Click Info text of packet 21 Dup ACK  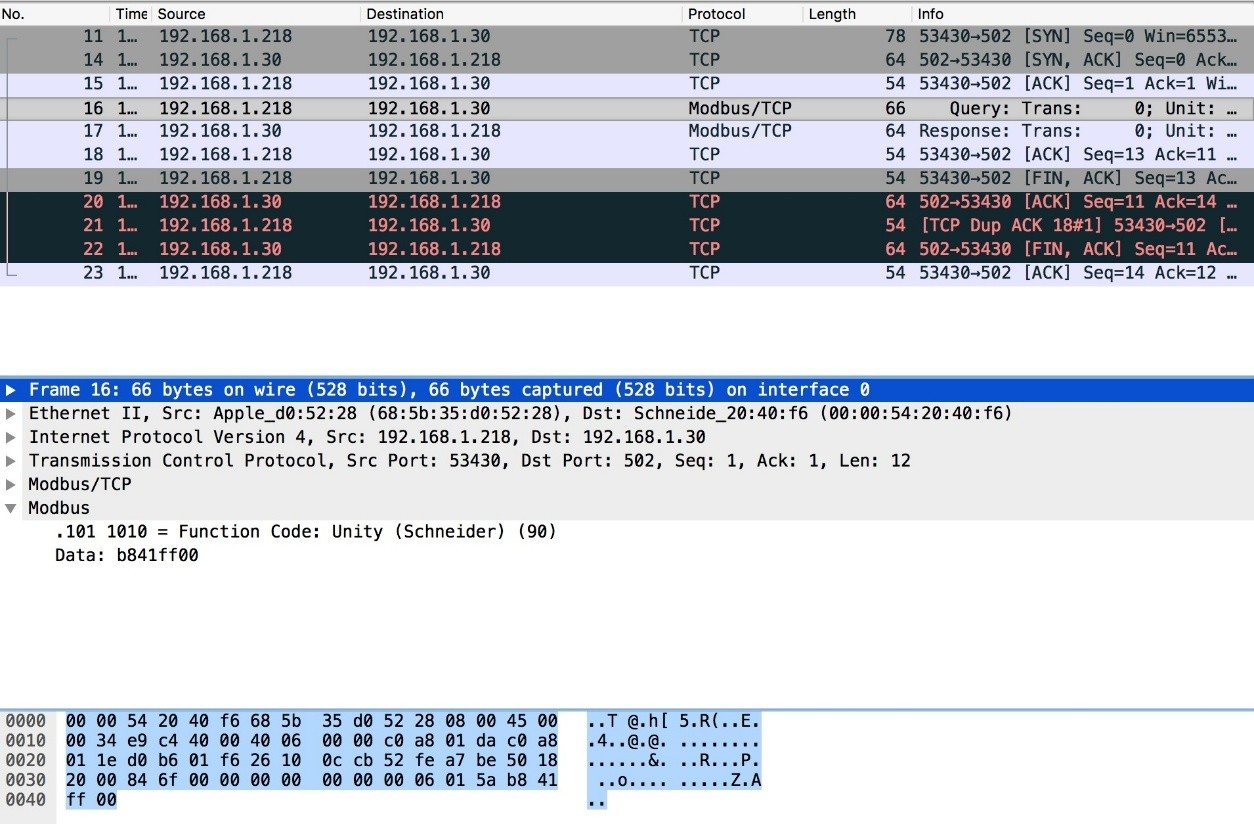pyautogui.click(x=1080, y=225)
